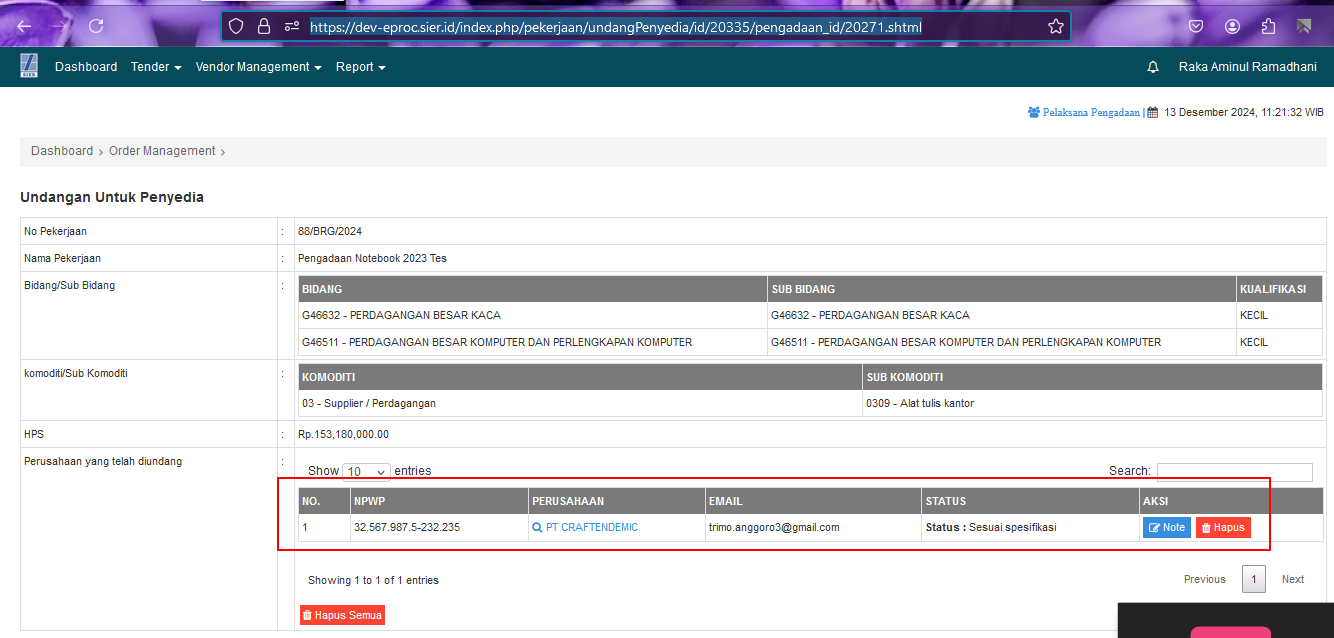This screenshot has height=638, width=1334.
Task: Click the Hapus Semua button
Action: (x=342, y=615)
